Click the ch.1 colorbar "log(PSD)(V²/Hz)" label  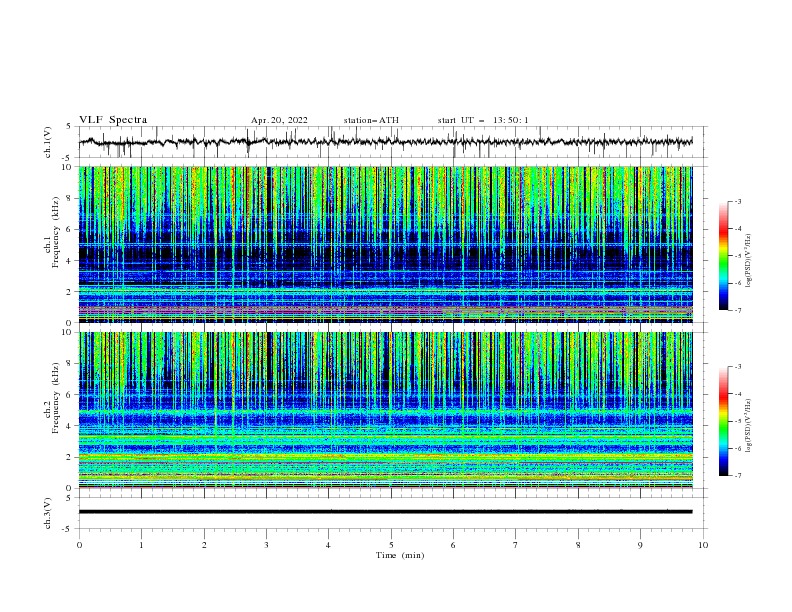click(x=749, y=261)
